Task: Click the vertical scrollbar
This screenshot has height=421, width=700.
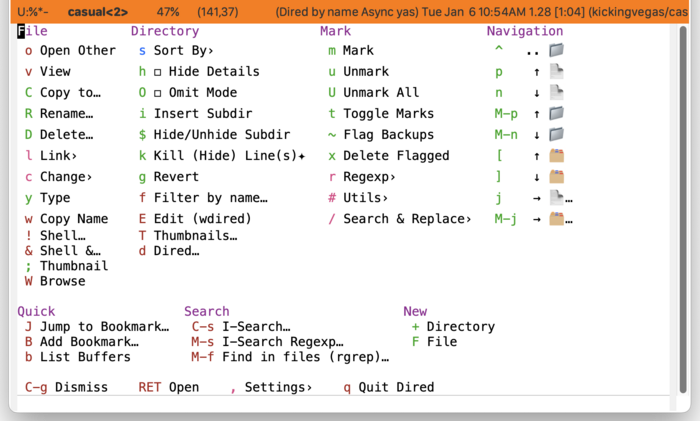Action: click(x=683, y=210)
